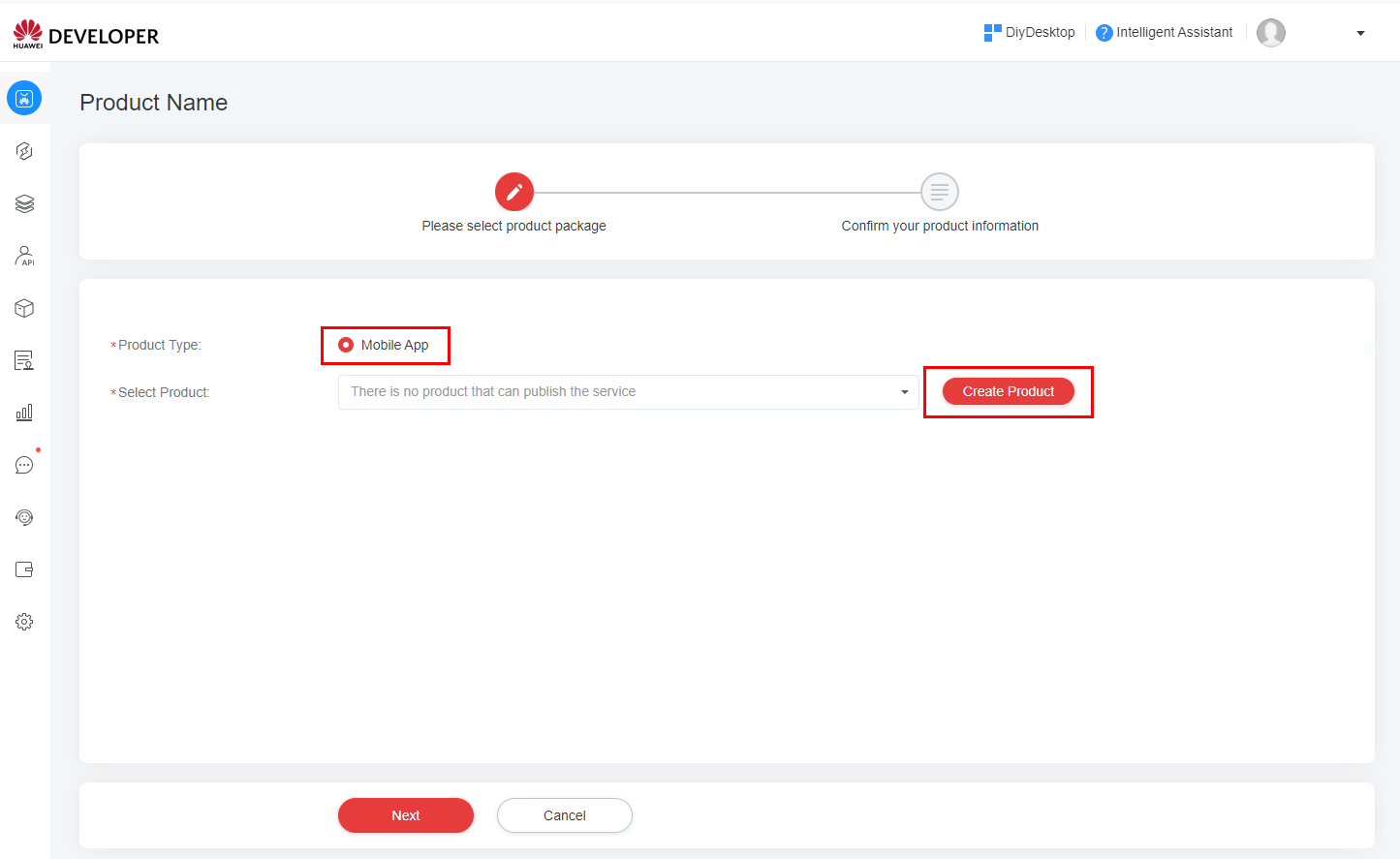This screenshot has height=859, width=1400.
Task: Click the Cancel button
Action: (565, 815)
